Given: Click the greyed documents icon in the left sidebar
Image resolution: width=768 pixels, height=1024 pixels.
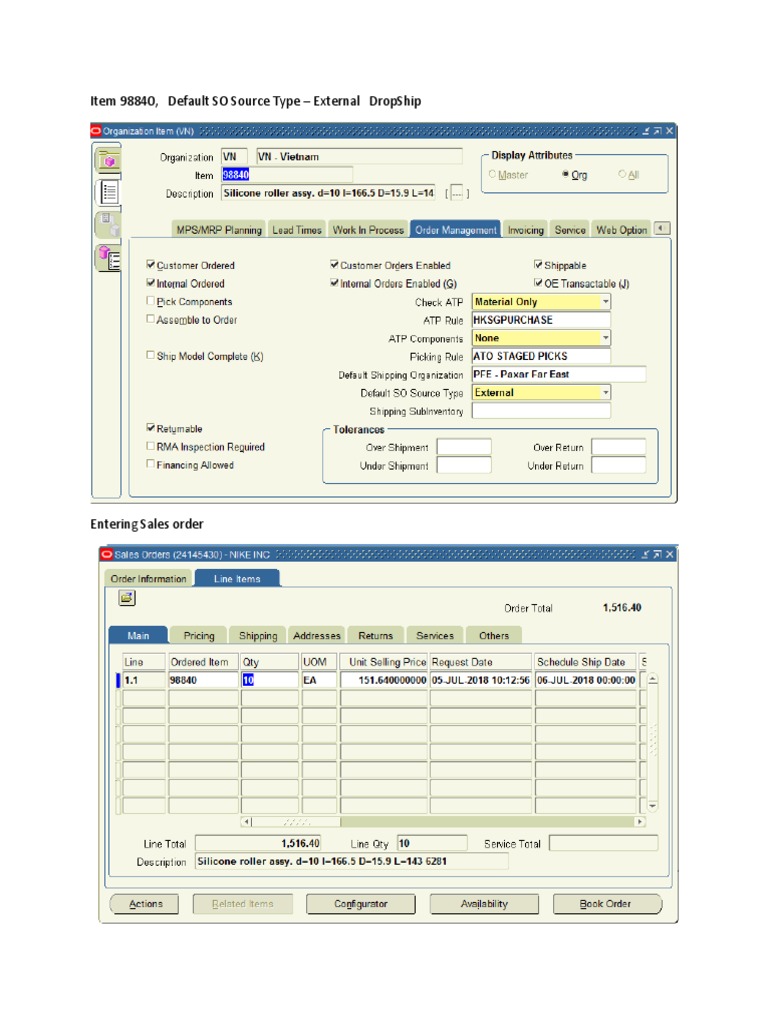Looking at the screenshot, I should pyautogui.click(x=108, y=225).
